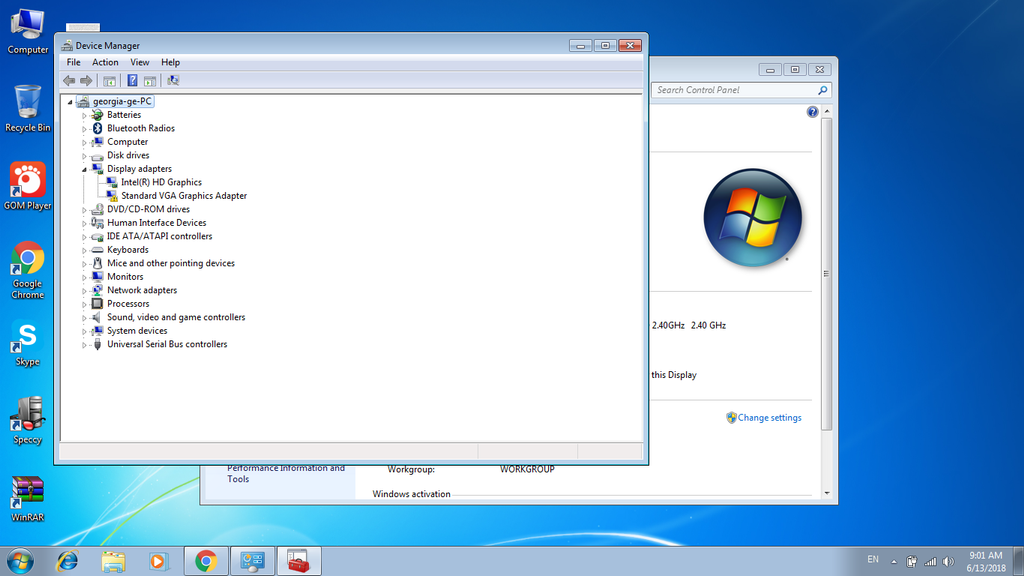The height and width of the screenshot is (576, 1024).
Task: Expand the Universal Serial Bus controllers node
Action: [x=85, y=344]
